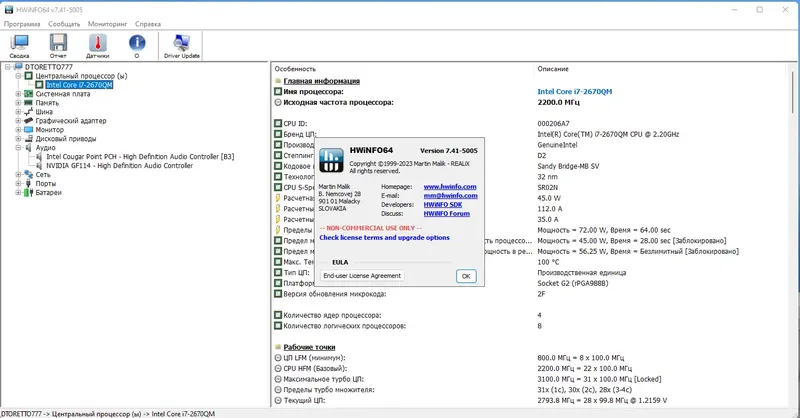Screen dimensions: 800x418
Task: Expand the Шина branch
Action: [x=18, y=112]
